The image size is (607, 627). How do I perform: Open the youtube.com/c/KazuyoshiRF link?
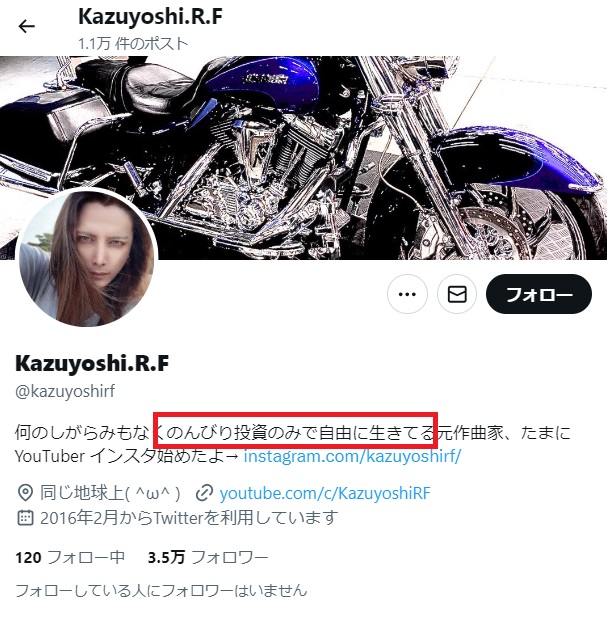pyautogui.click(x=325, y=493)
